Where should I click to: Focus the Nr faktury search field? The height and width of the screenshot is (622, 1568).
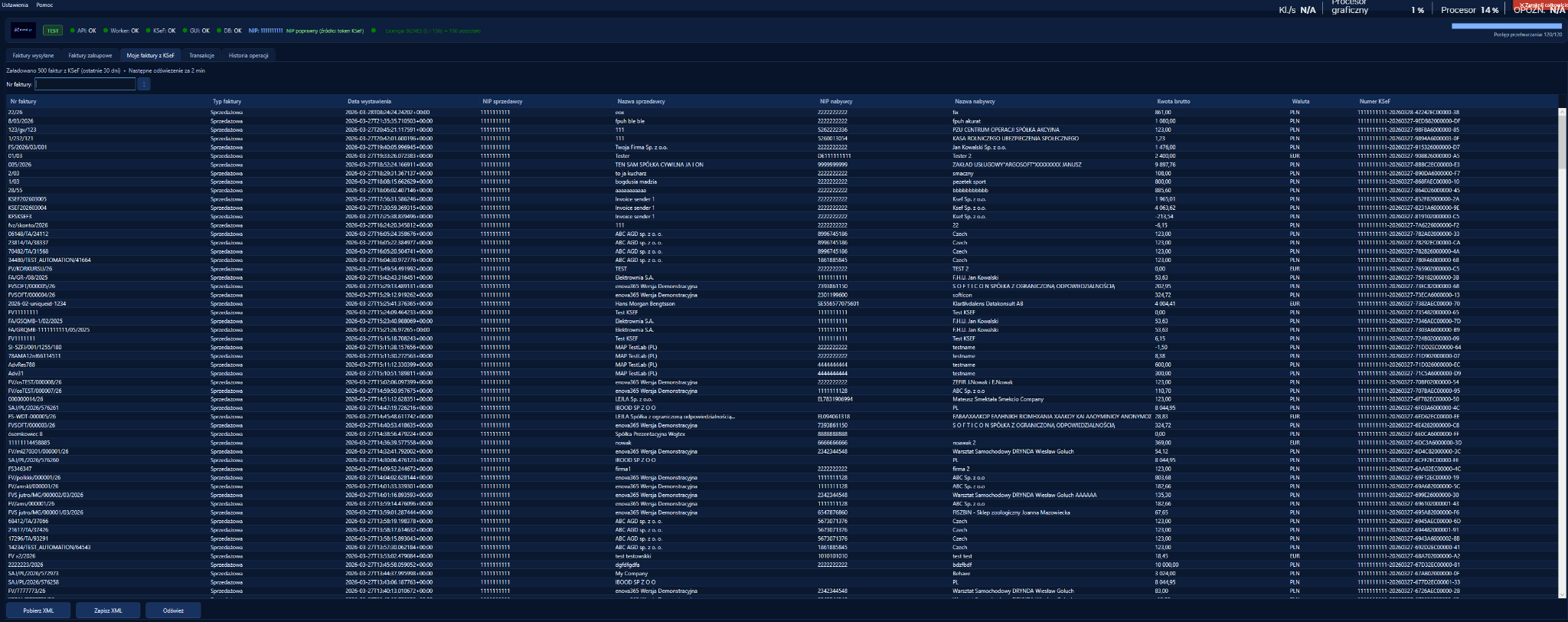(x=85, y=84)
